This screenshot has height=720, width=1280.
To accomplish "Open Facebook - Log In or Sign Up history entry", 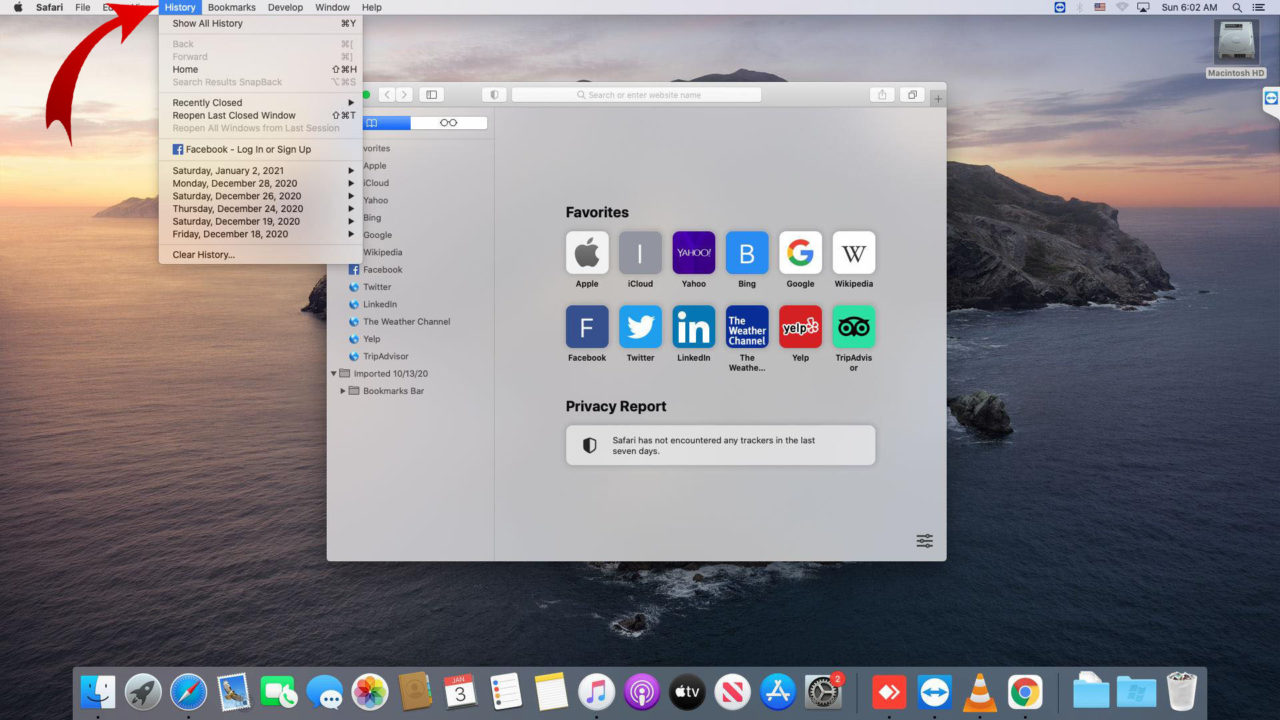I will 261,150.
